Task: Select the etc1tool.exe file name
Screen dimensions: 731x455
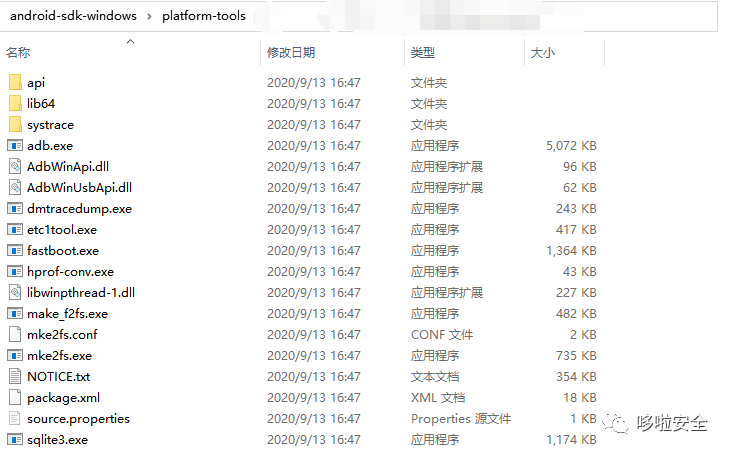Action: pos(62,230)
